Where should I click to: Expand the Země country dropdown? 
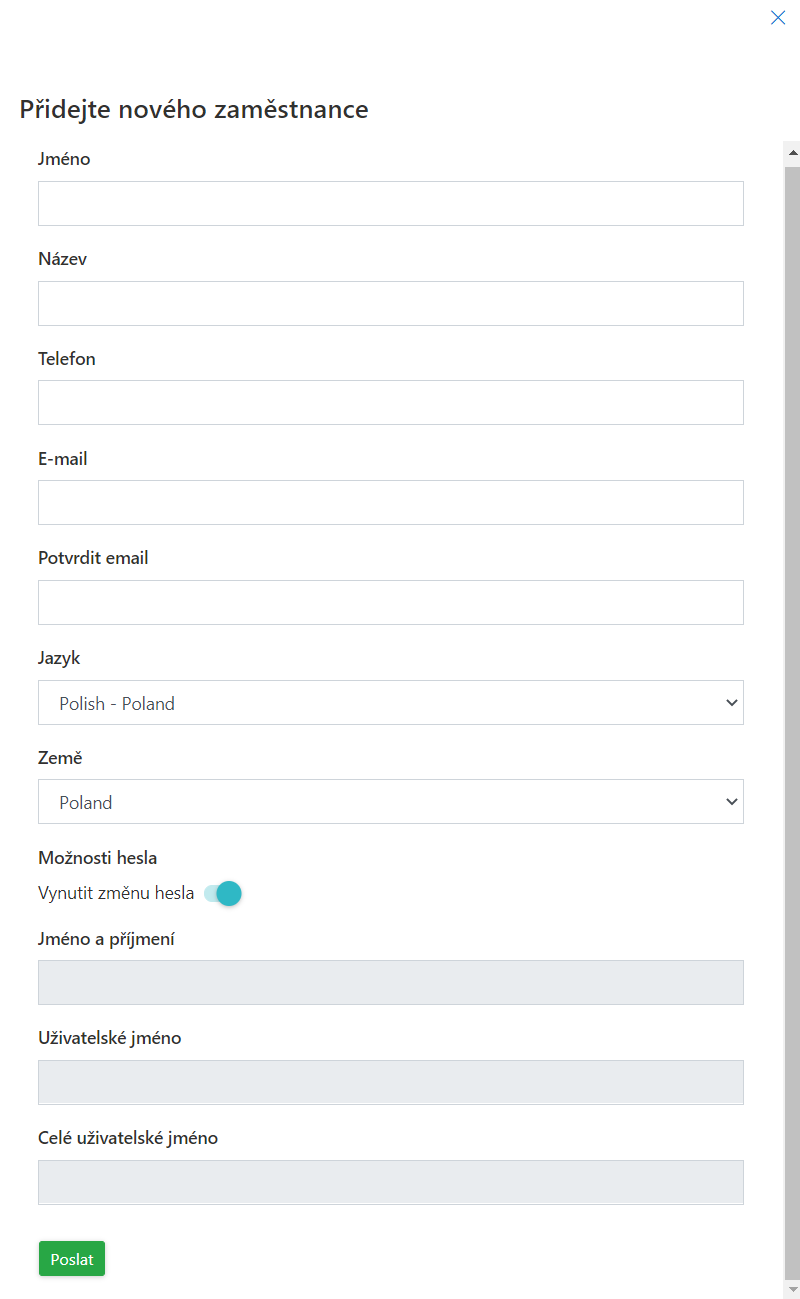point(390,802)
